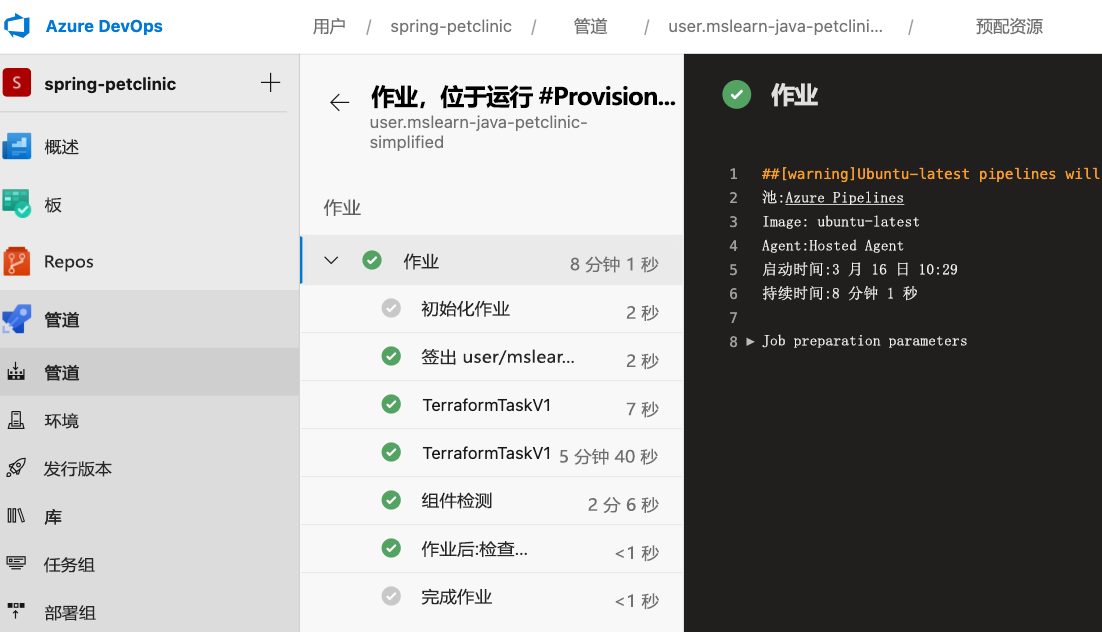Click the Agent:Hosted Agent log line
The width and height of the screenshot is (1102, 632).
pos(833,245)
